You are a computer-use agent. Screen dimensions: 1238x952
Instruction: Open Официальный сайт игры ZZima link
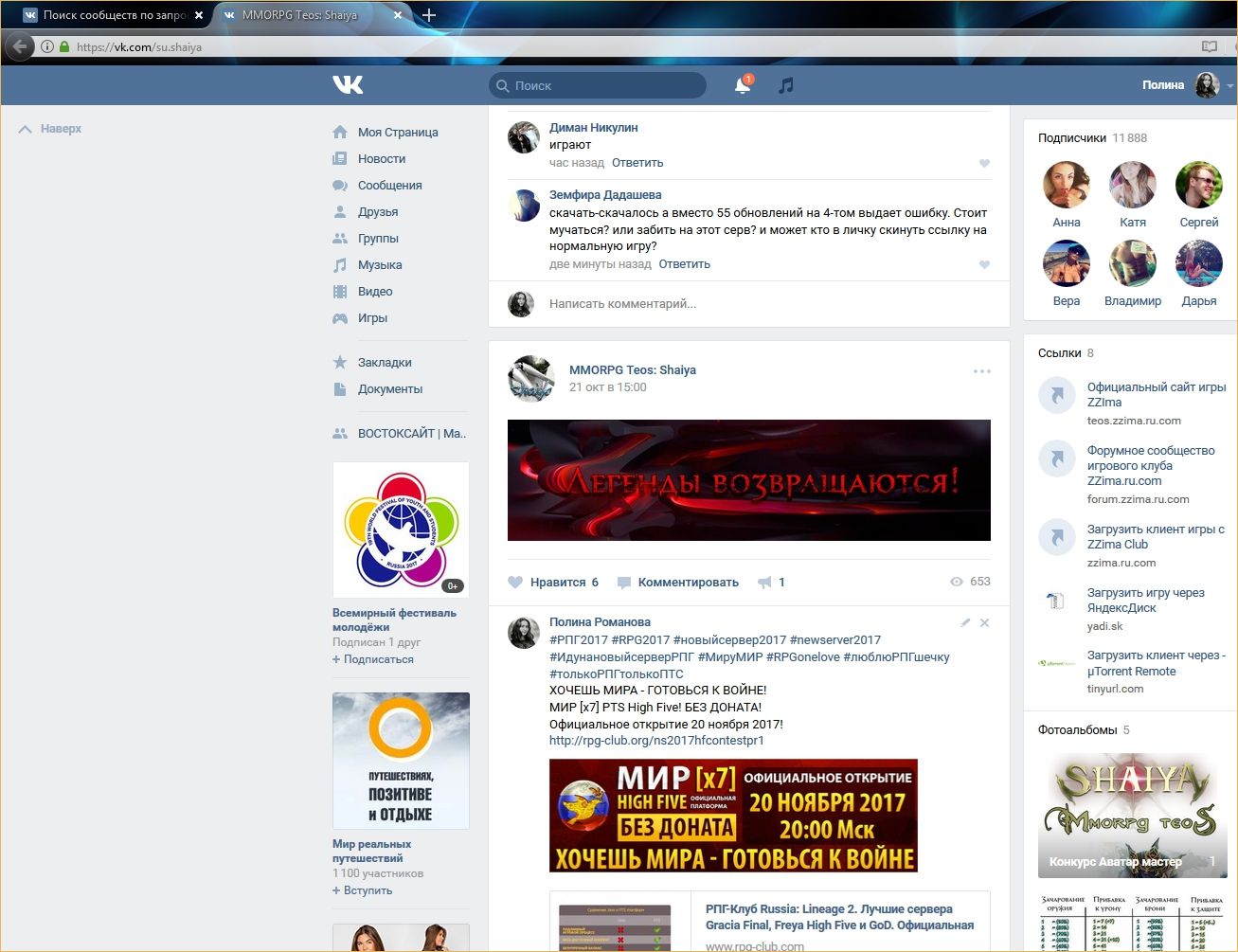click(x=1157, y=395)
